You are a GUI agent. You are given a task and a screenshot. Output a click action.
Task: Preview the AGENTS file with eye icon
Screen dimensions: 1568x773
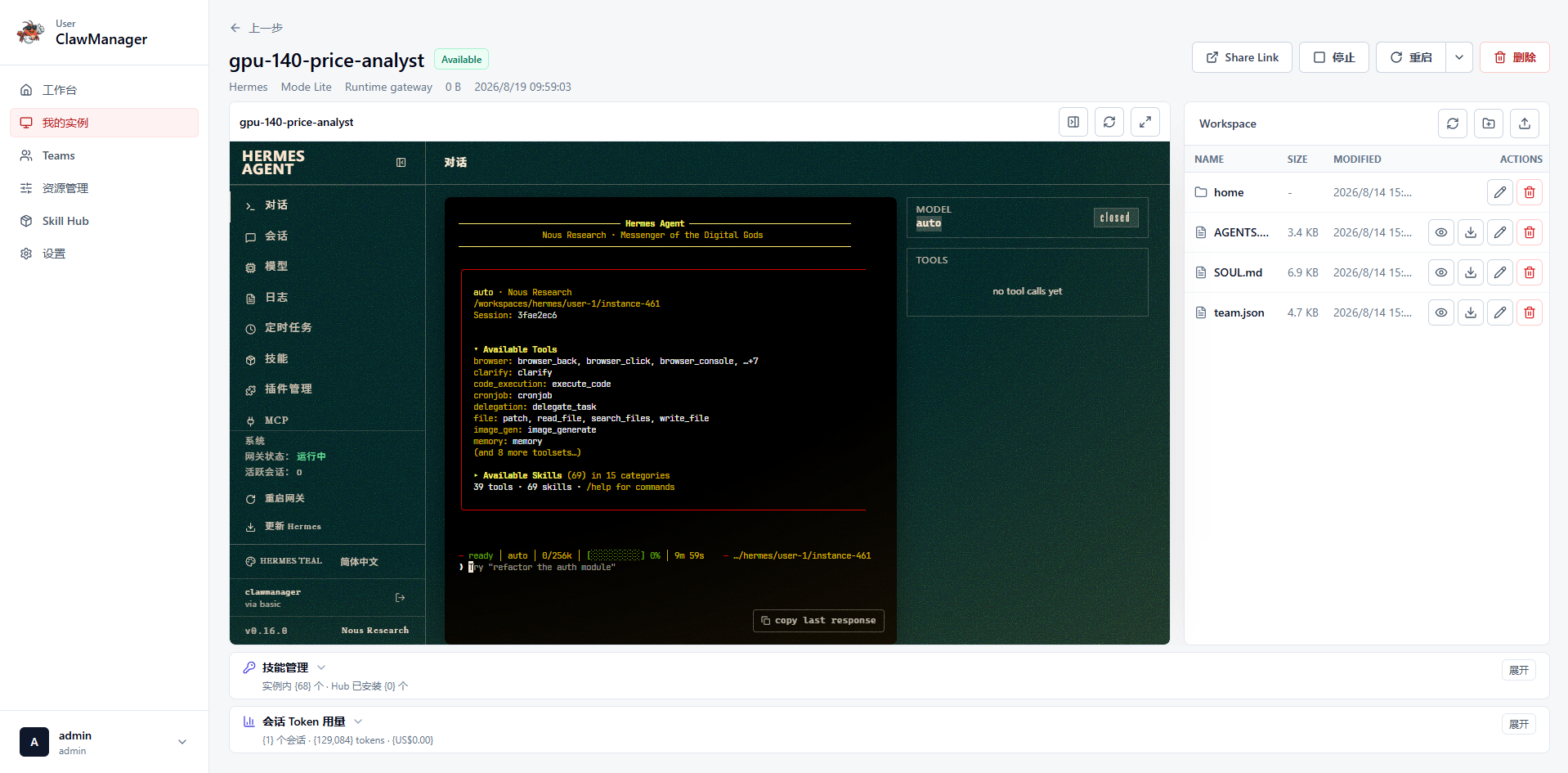(x=1441, y=232)
